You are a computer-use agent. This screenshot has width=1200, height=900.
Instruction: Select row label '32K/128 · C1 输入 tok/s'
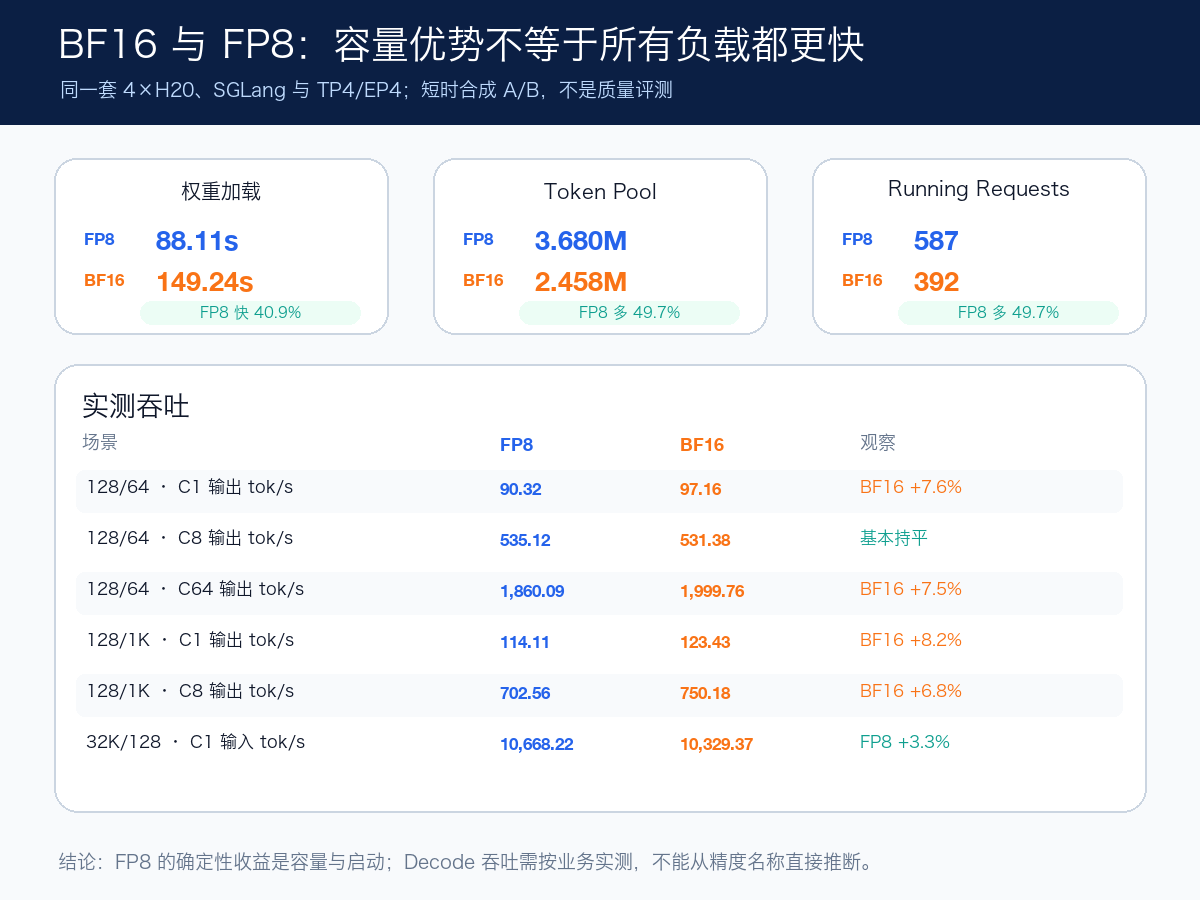pos(196,742)
